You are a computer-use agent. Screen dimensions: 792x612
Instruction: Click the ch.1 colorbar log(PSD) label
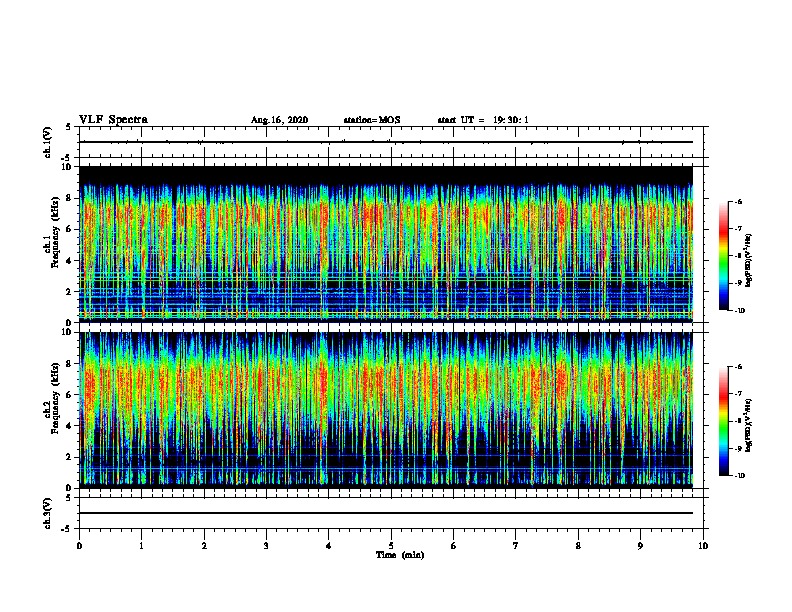pos(749,261)
